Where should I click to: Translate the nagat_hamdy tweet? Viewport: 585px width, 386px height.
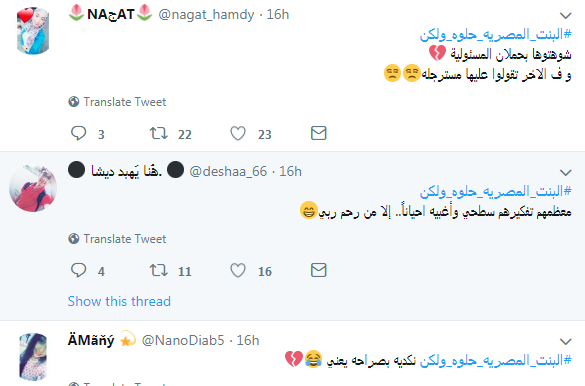point(117,102)
